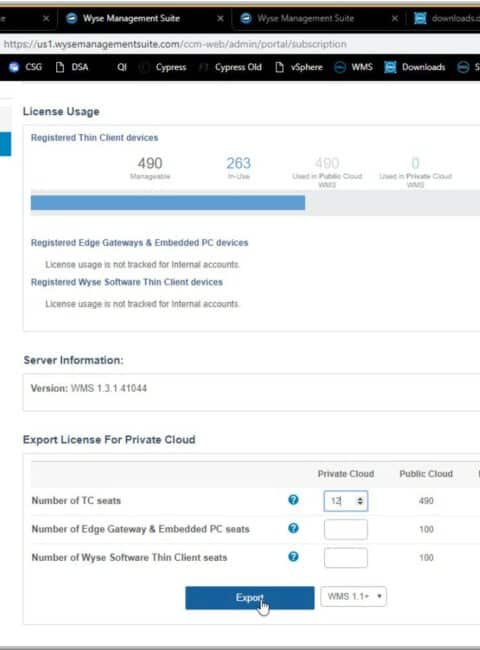Click Registered Wyse Software Thin Client devices
Viewport: 480px width, 650px height.
point(127,282)
